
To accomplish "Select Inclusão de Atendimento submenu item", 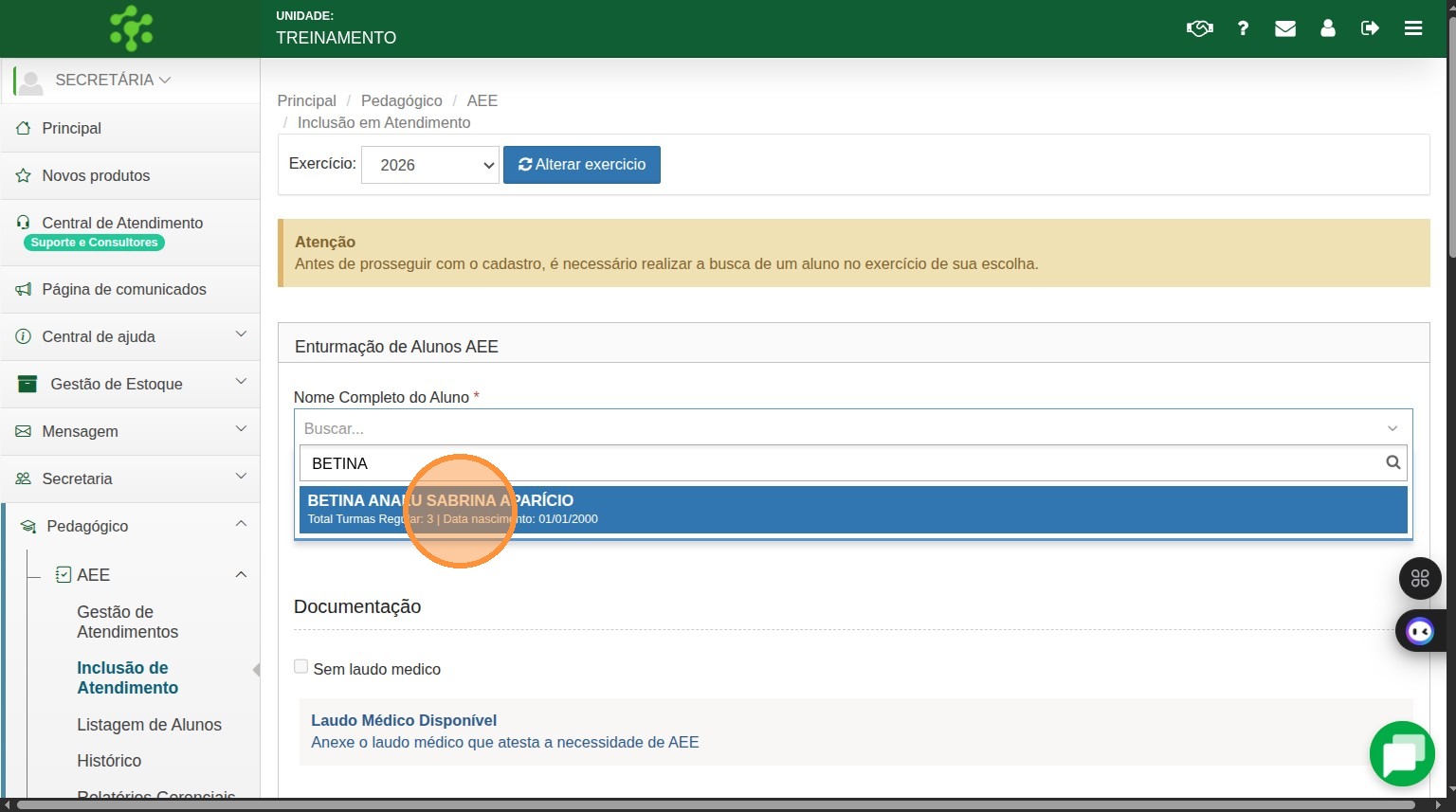I will point(128,677).
